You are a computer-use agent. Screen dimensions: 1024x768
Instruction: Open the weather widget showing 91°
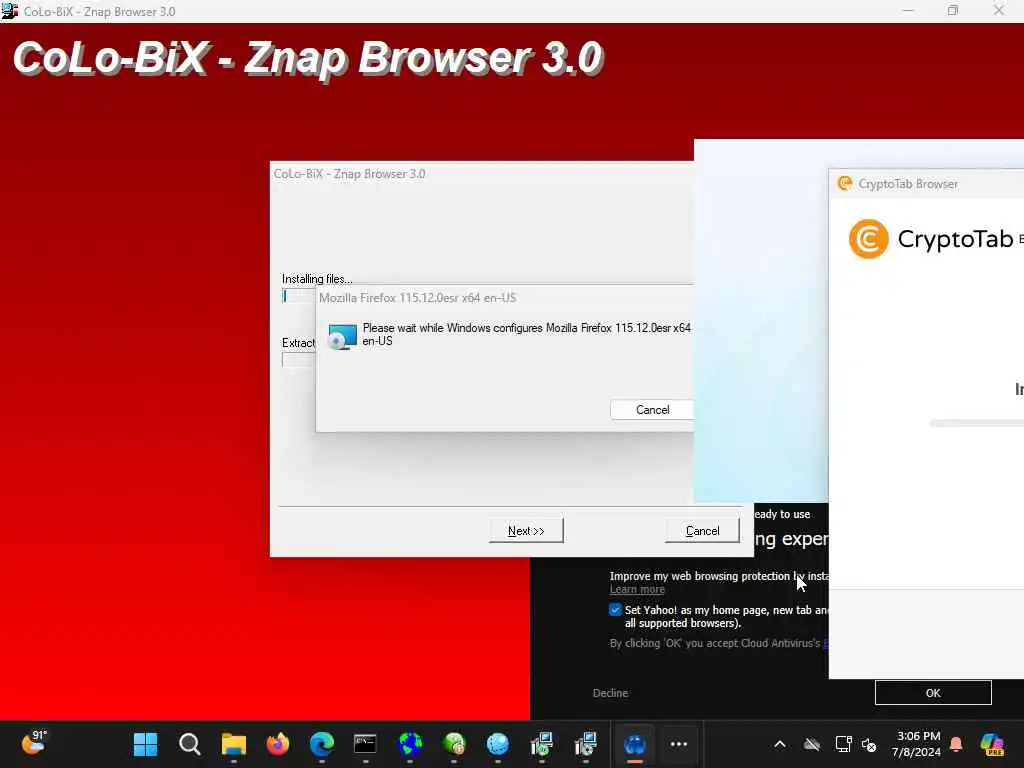[33, 743]
